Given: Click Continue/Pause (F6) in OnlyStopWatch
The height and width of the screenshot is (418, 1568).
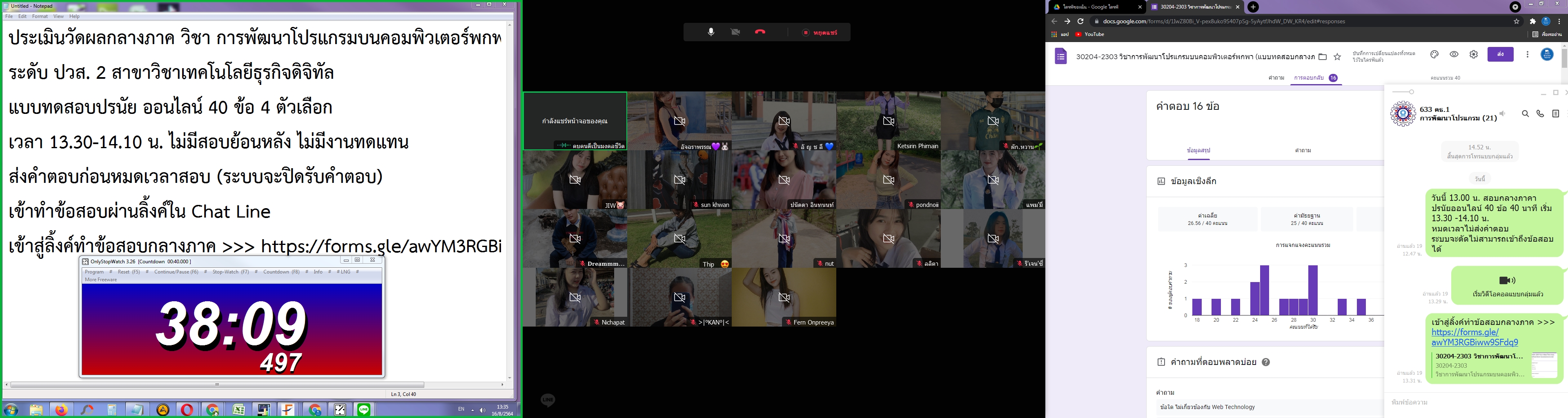Looking at the screenshot, I should (176, 272).
